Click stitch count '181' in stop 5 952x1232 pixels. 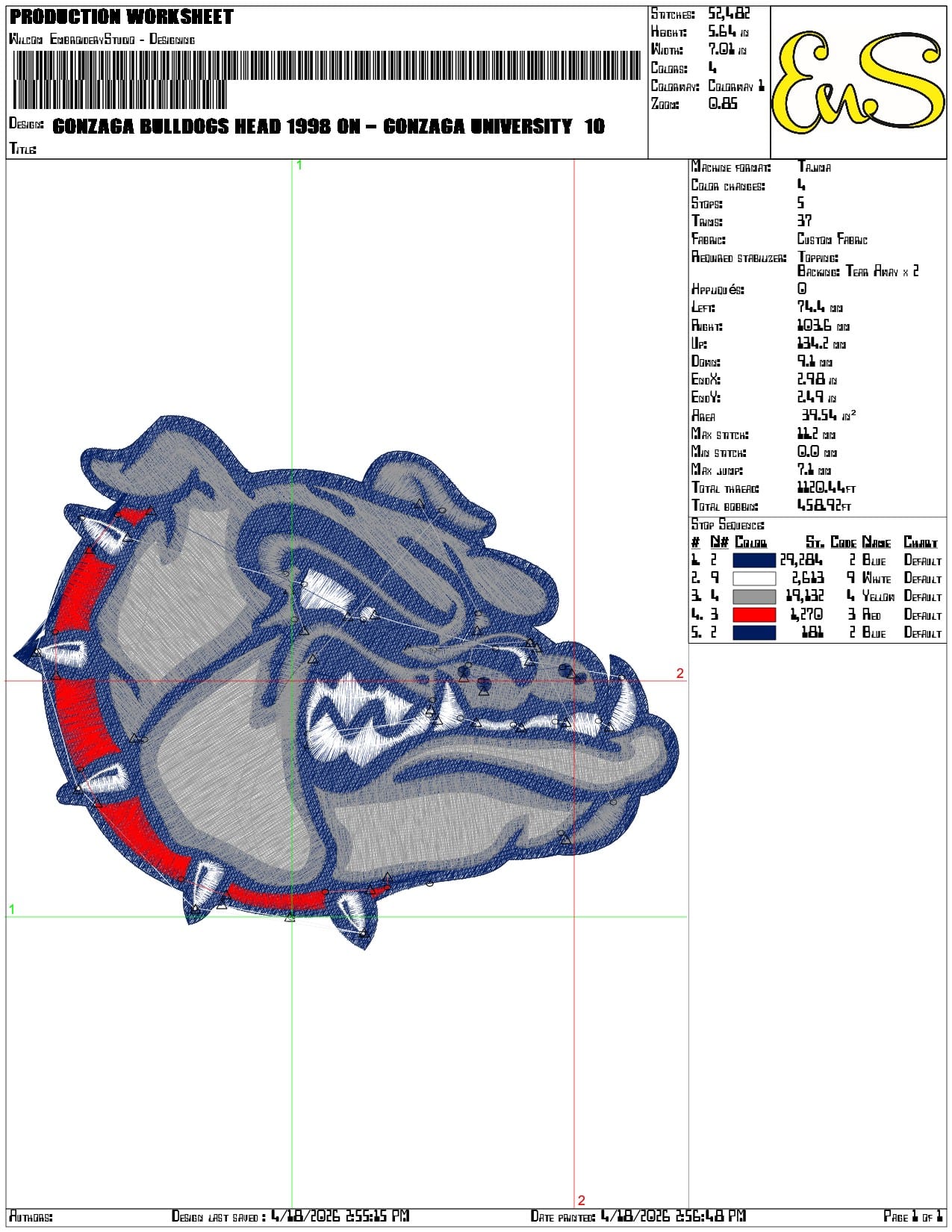coord(812,632)
